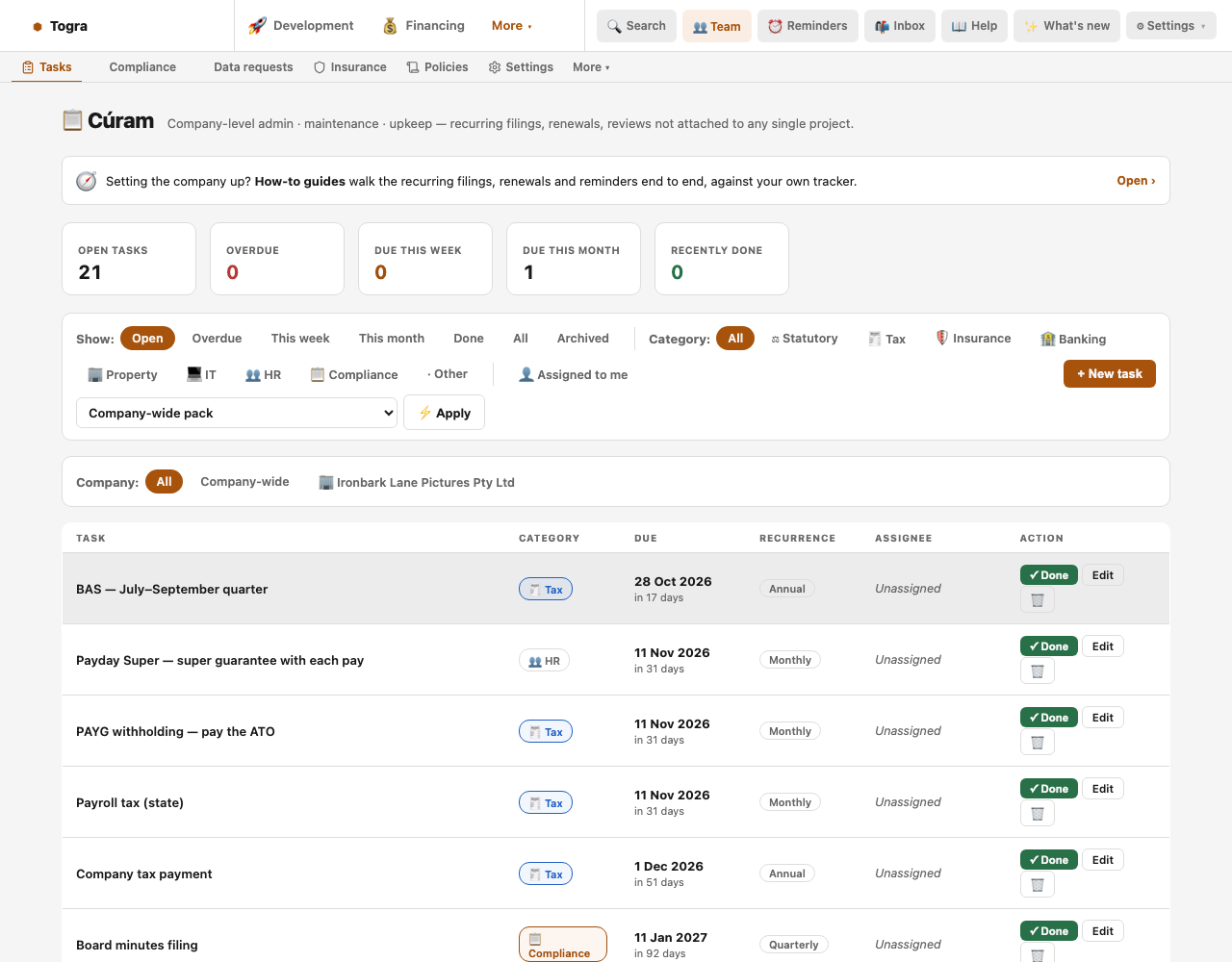Image resolution: width=1232 pixels, height=962 pixels.
Task: Switch to the Compliance tab
Action: coord(142,67)
